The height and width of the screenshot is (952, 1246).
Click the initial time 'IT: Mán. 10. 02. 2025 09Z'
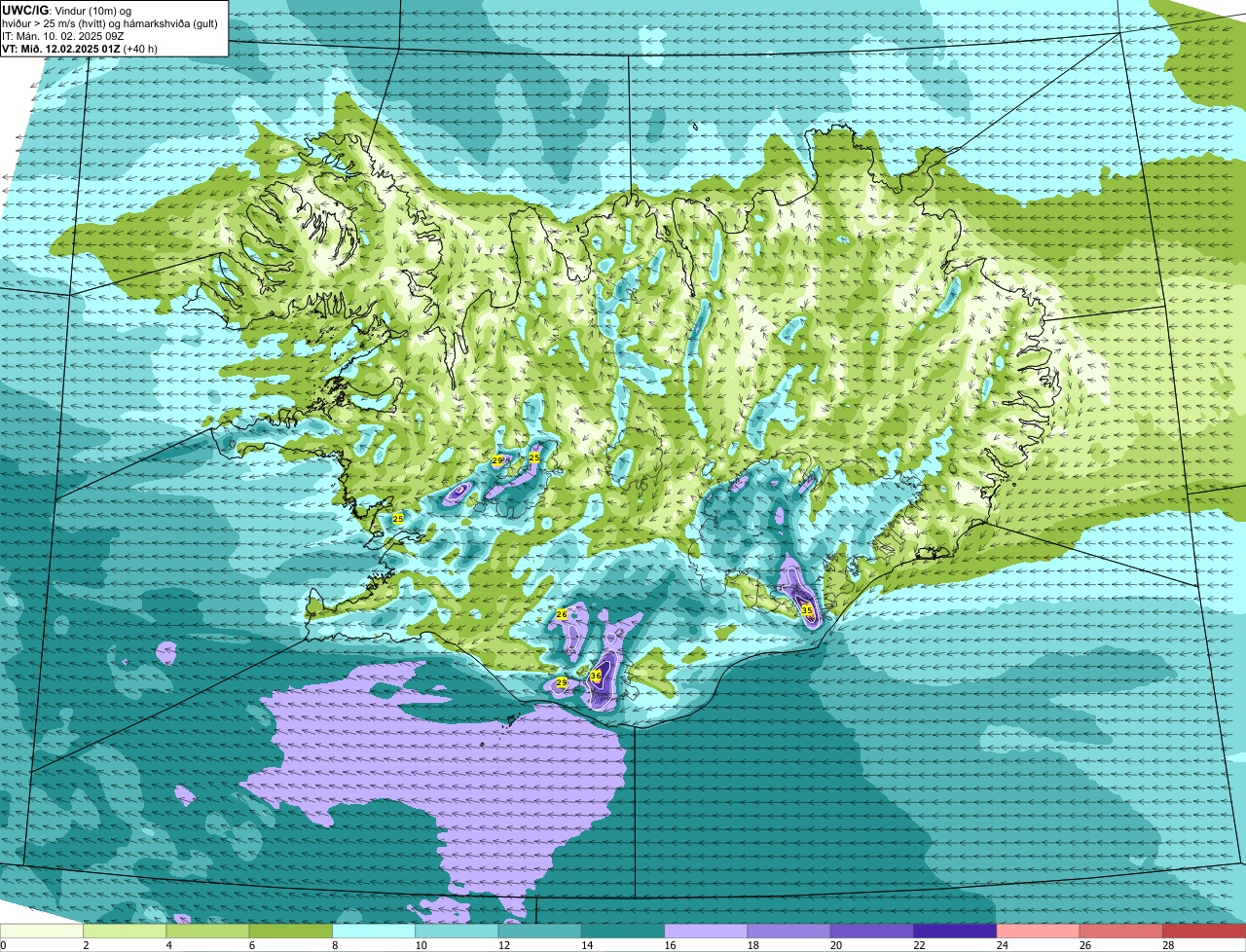(62, 36)
